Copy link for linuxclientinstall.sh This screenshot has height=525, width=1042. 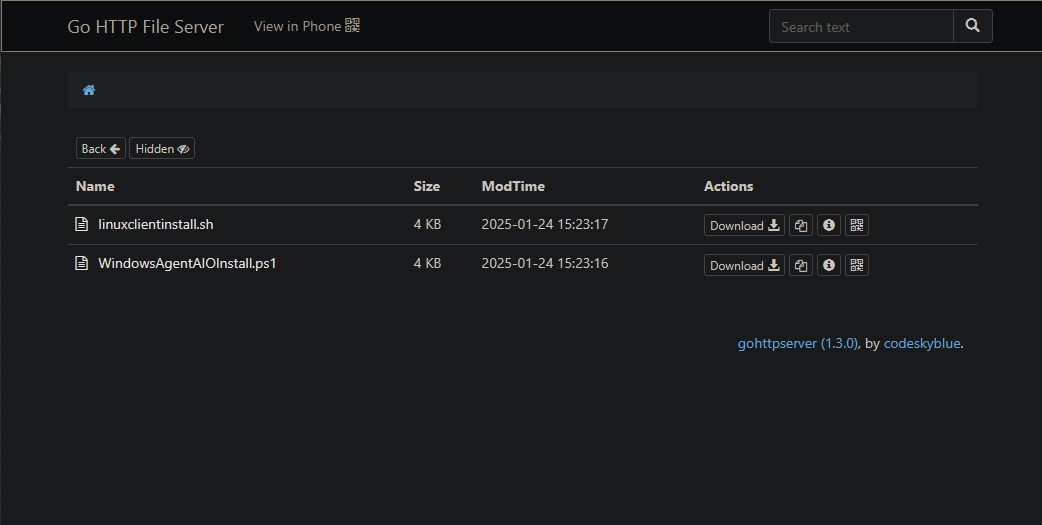(x=801, y=225)
